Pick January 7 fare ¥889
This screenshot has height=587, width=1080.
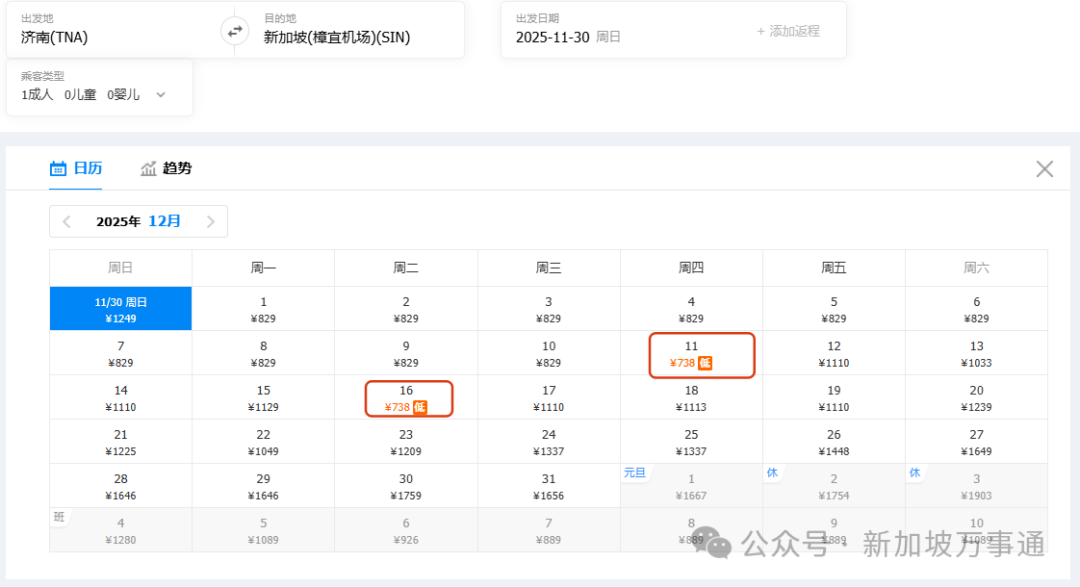coord(549,531)
